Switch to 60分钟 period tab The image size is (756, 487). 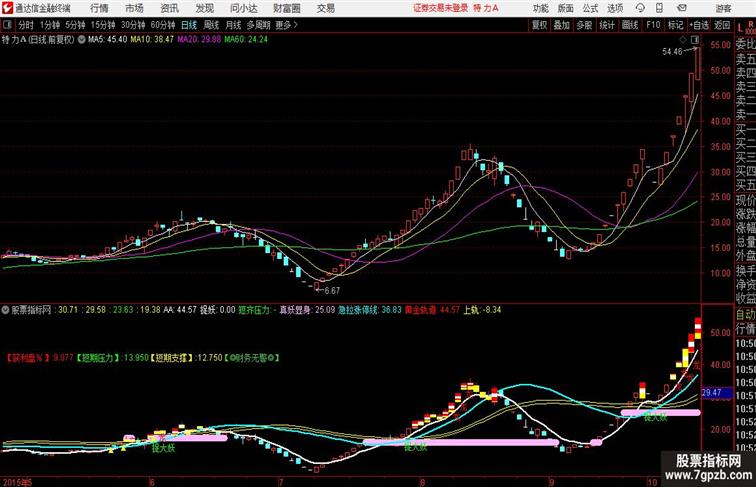(x=163, y=25)
